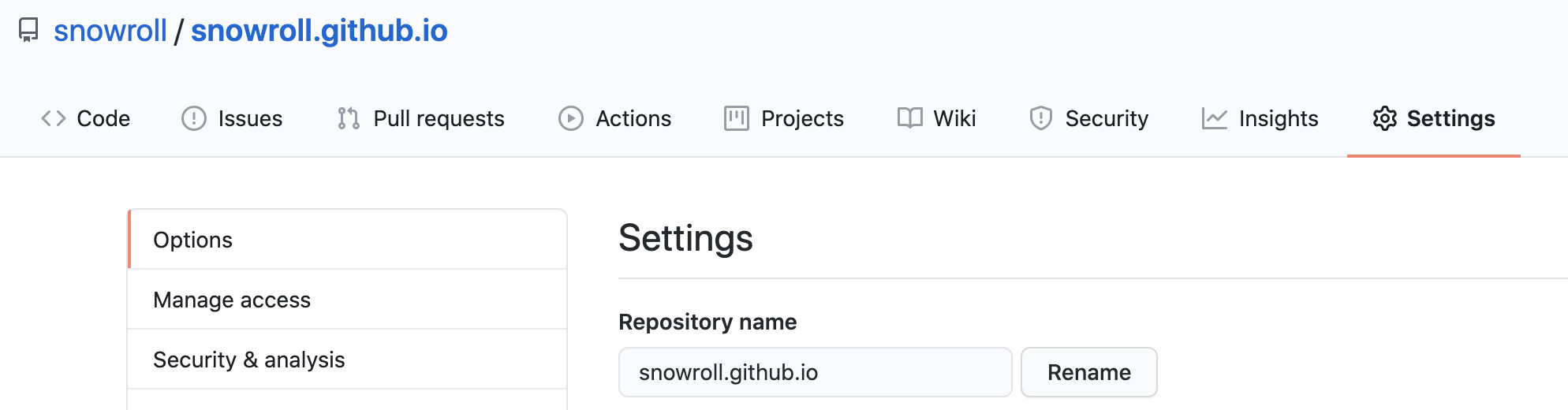
Task: Click the Code angle-brackets icon
Action: pos(54,118)
